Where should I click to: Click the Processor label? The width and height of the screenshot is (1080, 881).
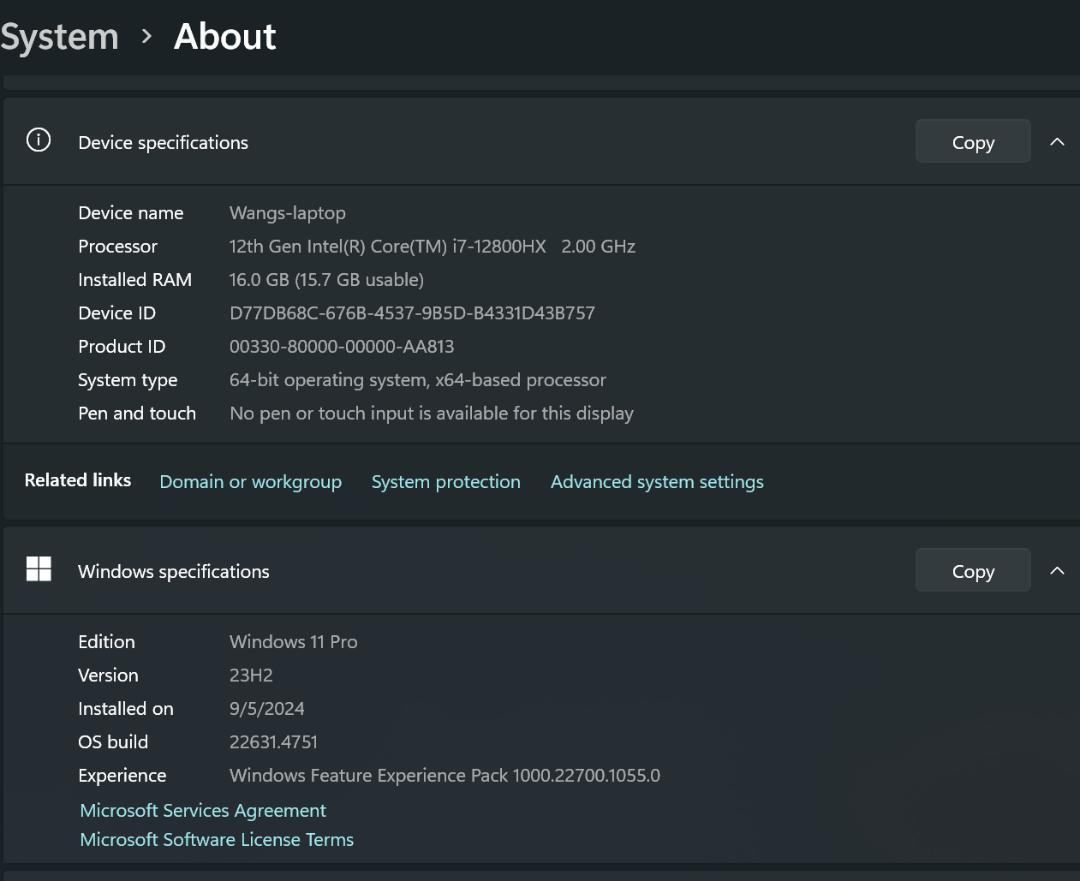[x=118, y=247]
